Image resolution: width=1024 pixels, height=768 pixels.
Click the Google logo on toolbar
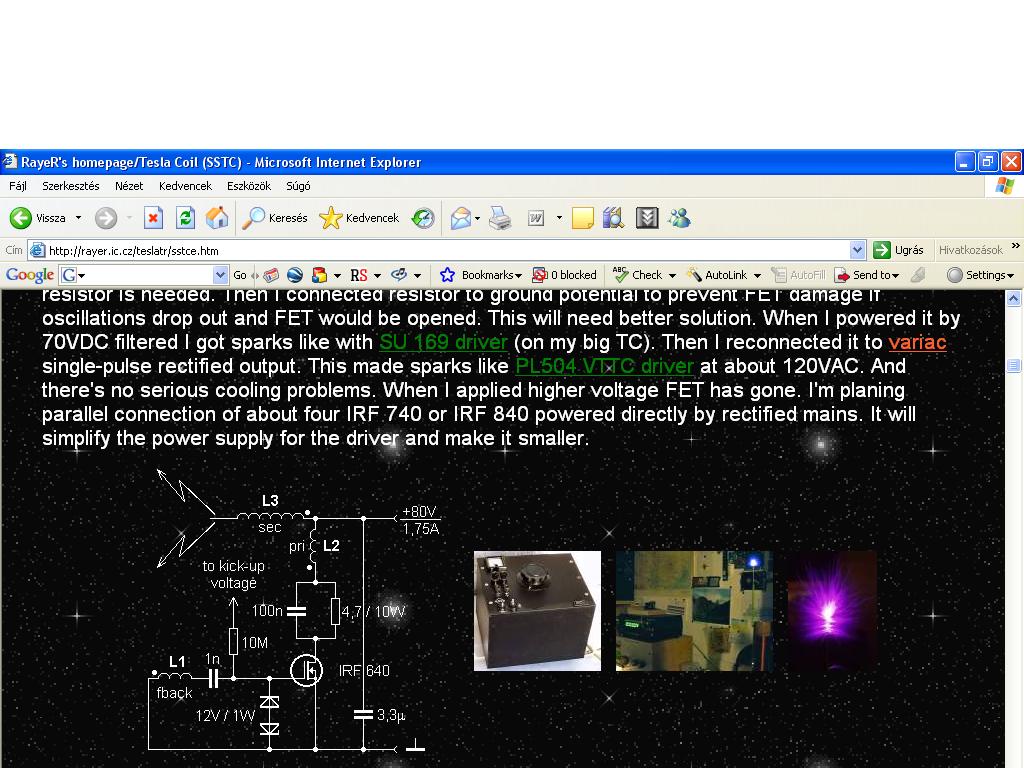tap(30, 275)
